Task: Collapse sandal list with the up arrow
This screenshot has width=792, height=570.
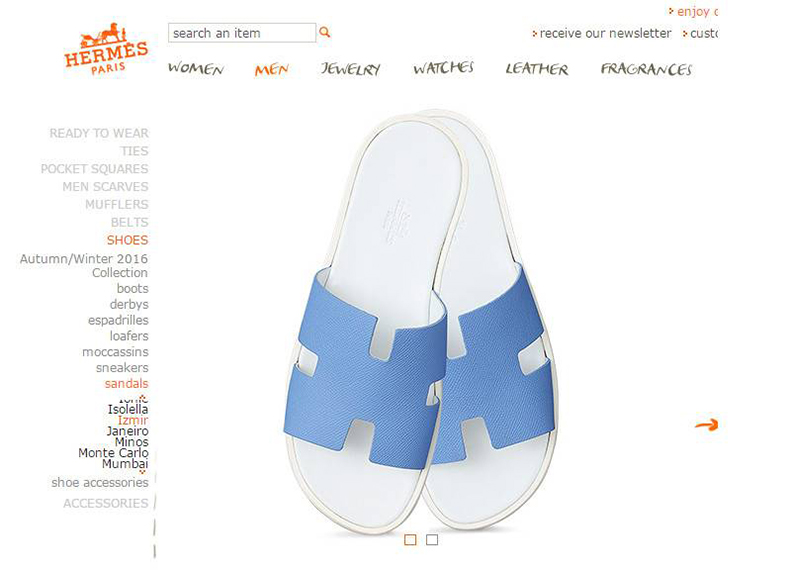Action: click(x=143, y=397)
